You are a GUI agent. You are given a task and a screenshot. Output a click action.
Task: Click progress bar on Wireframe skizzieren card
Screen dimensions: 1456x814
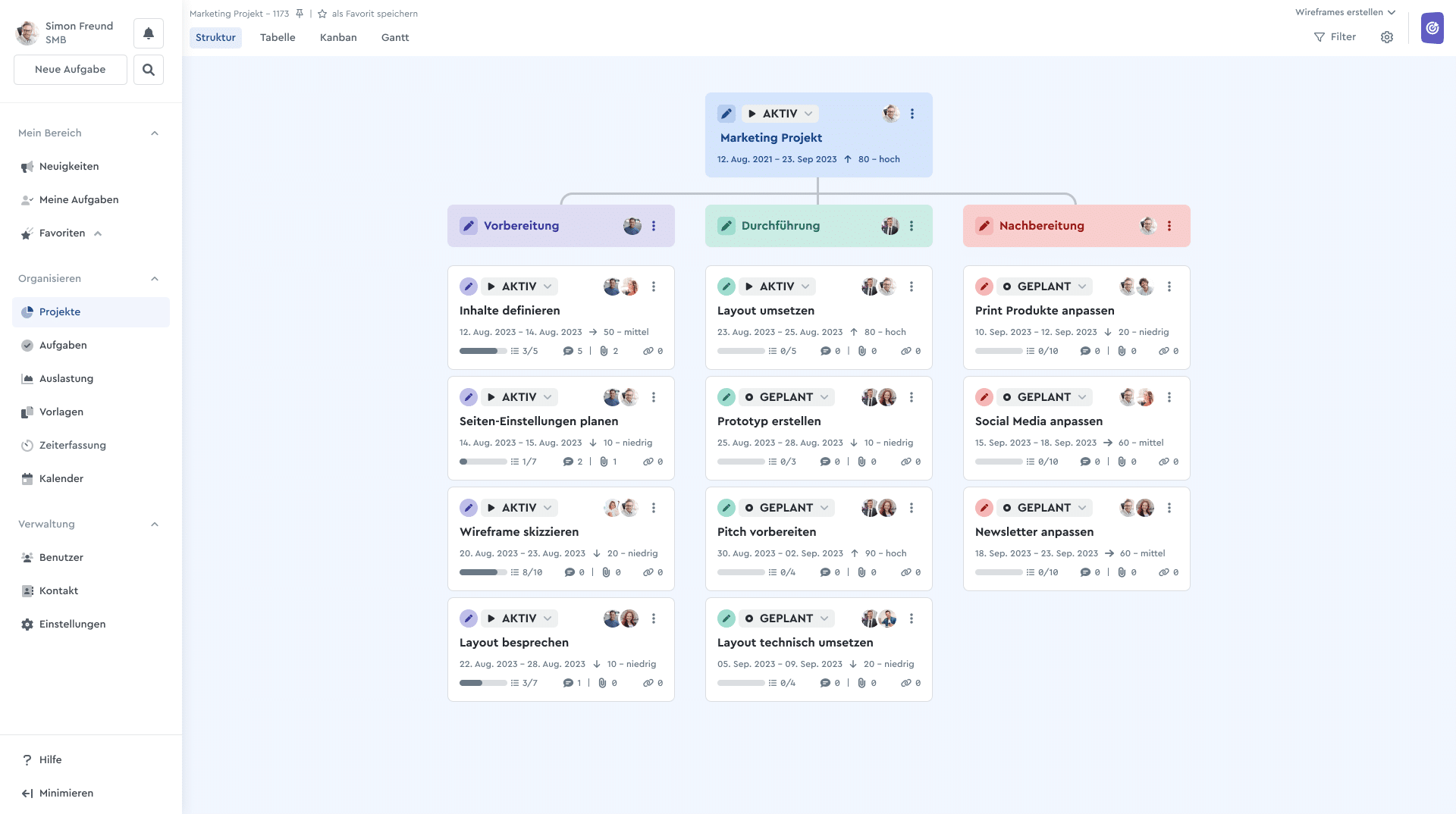pos(483,573)
